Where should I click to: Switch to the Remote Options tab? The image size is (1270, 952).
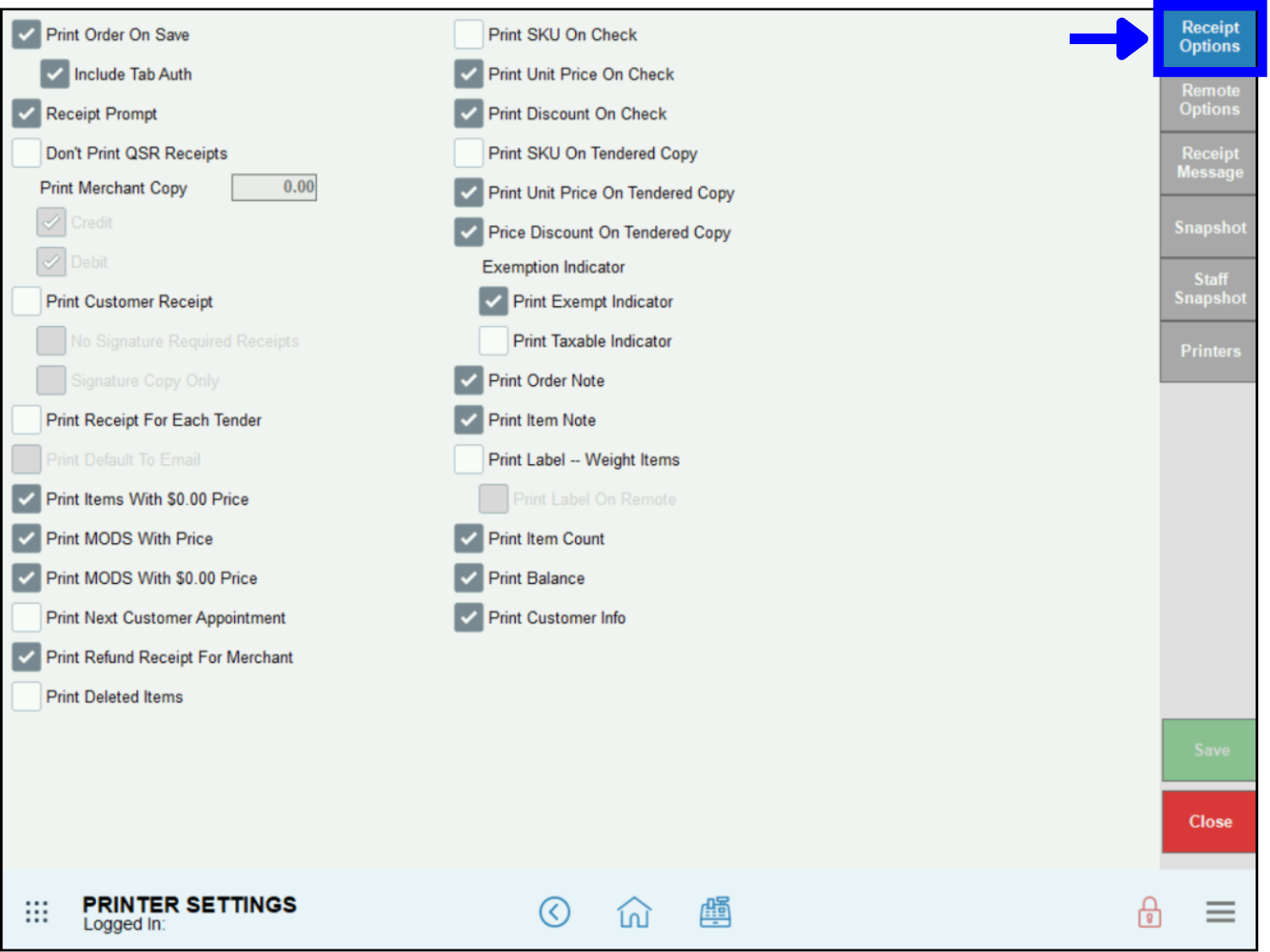click(1208, 100)
